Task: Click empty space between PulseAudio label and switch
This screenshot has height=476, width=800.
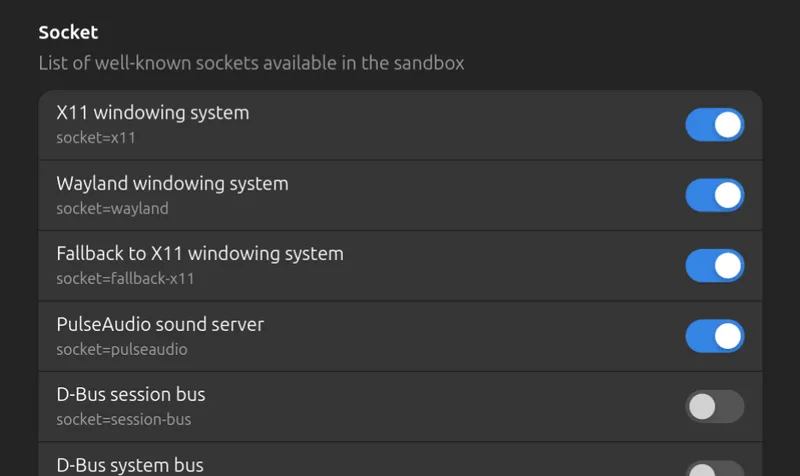Action: pyautogui.click(x=474, y=336)
